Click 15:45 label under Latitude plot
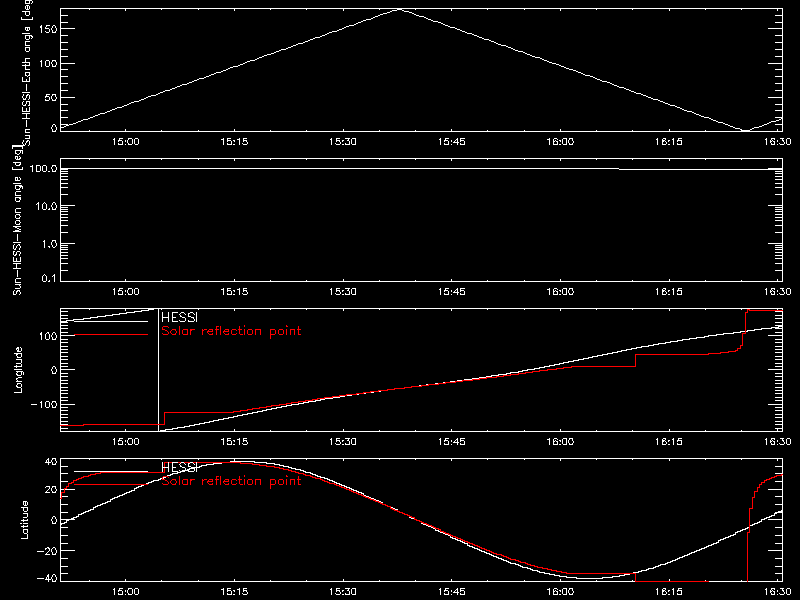 (452, 591)
